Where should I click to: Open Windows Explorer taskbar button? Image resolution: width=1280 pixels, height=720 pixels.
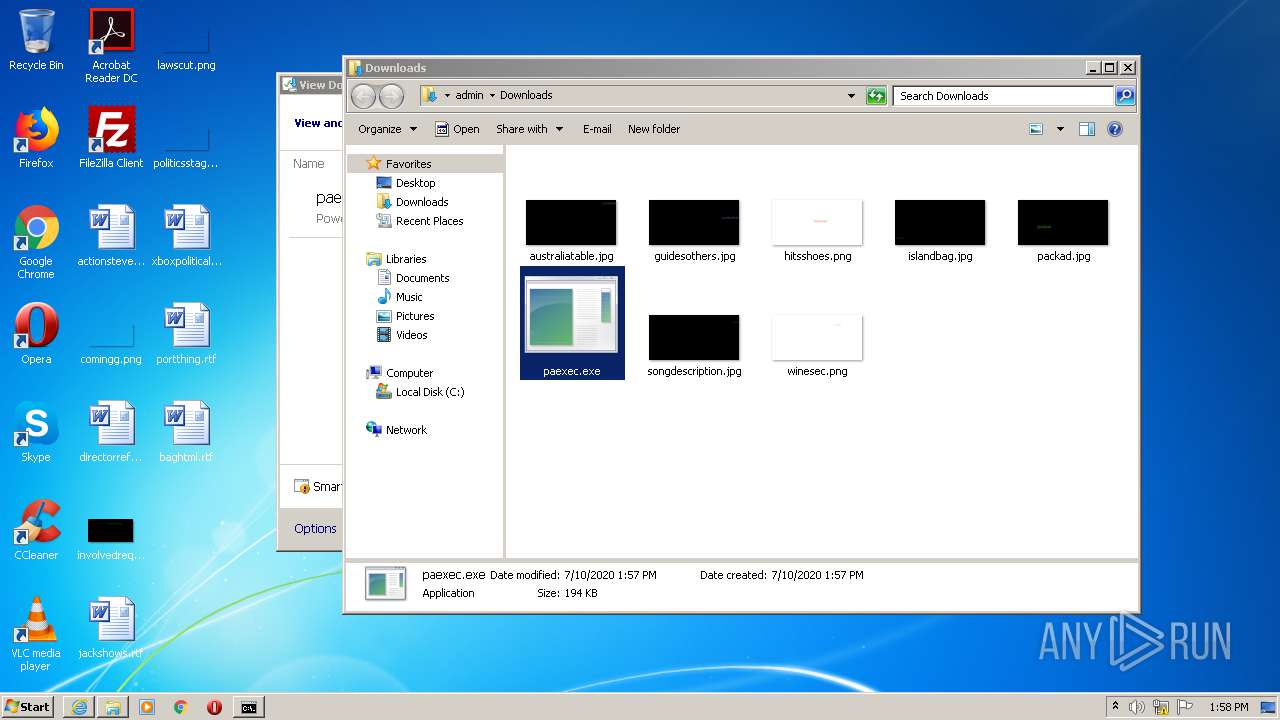coord(113,707)
